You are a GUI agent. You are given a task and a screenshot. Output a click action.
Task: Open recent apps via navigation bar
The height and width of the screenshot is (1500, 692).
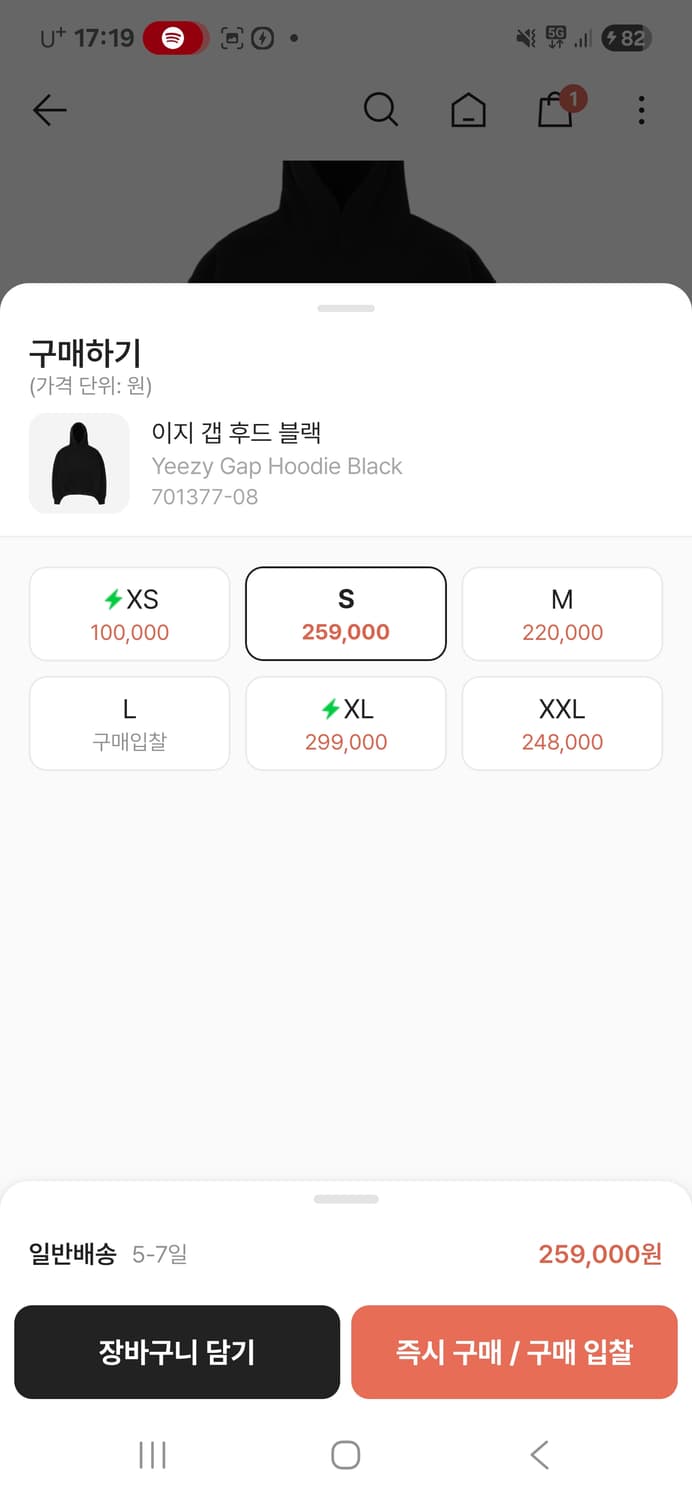point(151,1456)
